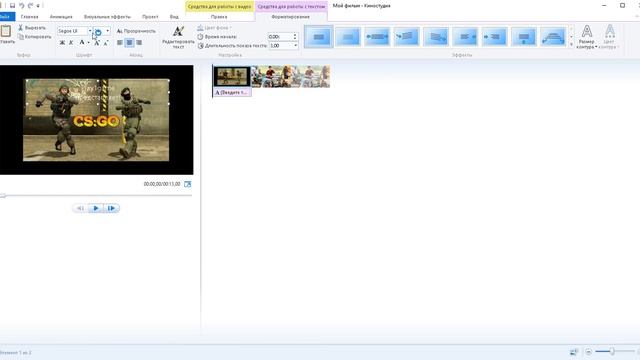Select the faded rectangle text effect
Screen dimensions: 640x360
click(x=348, y=37)
